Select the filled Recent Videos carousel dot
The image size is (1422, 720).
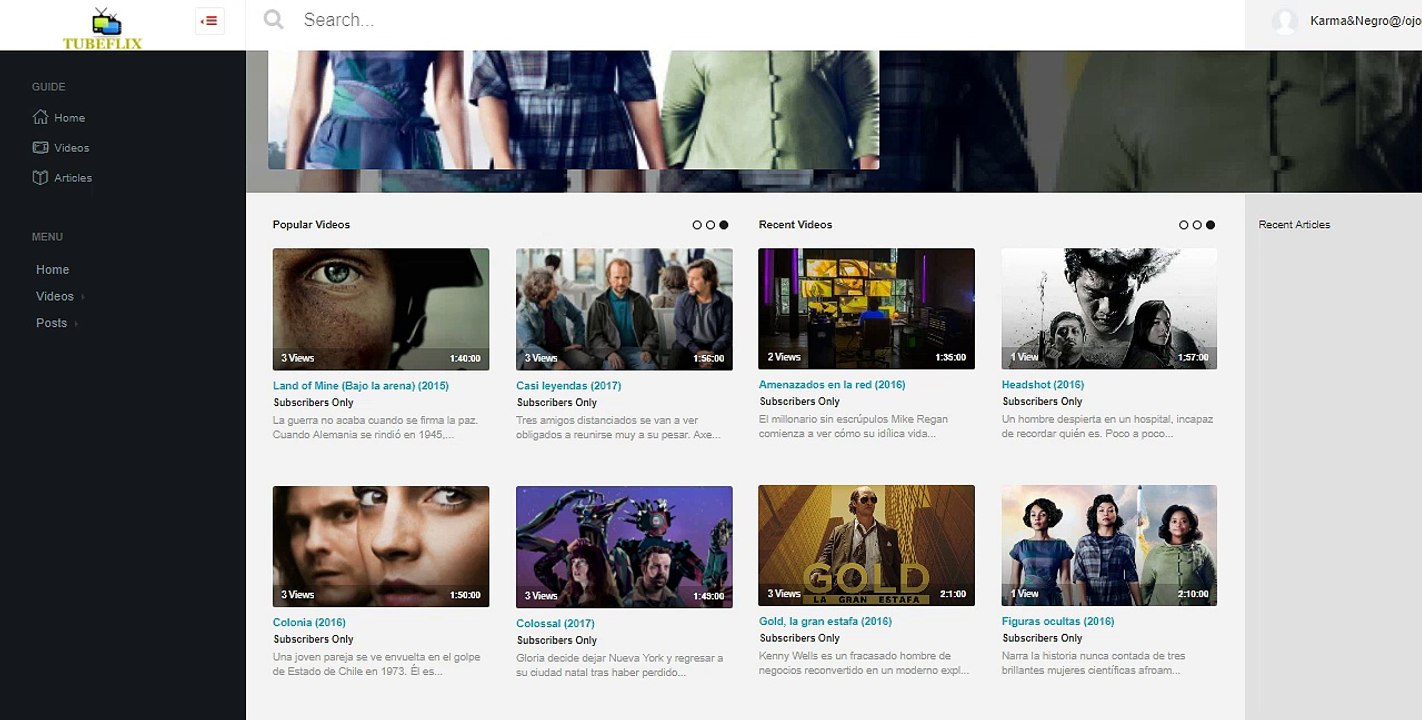click(1210, 225)
